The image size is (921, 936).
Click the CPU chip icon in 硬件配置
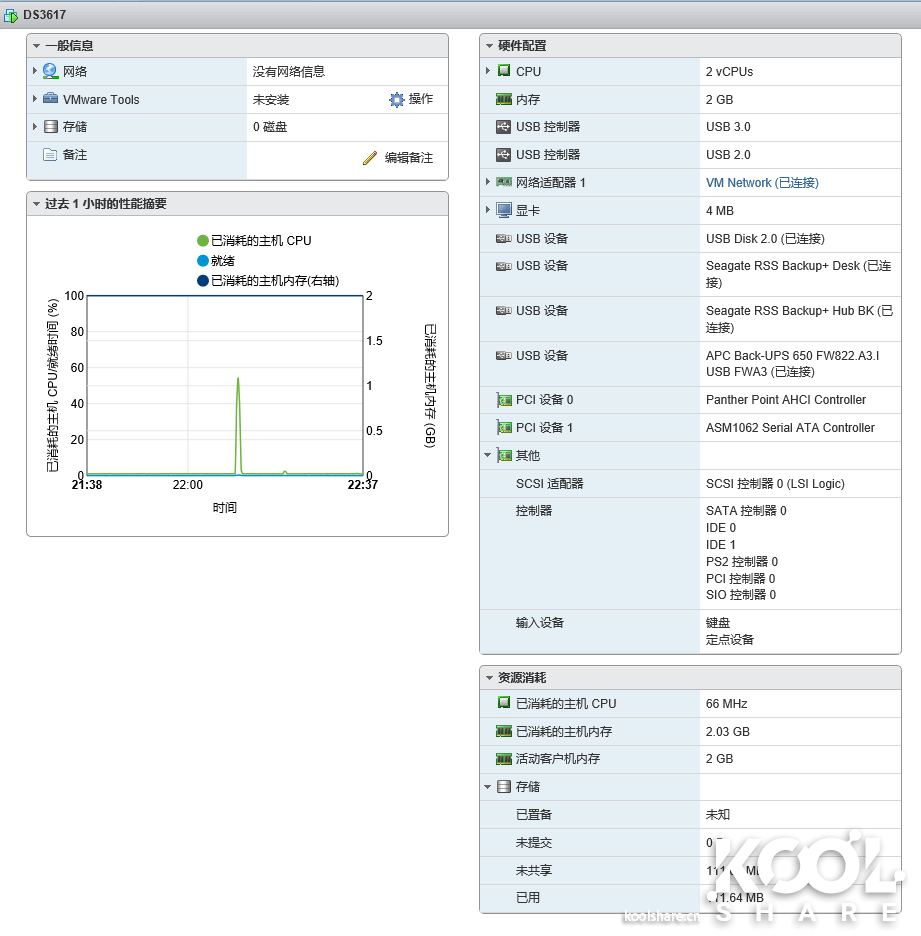[x=503, y=72]
